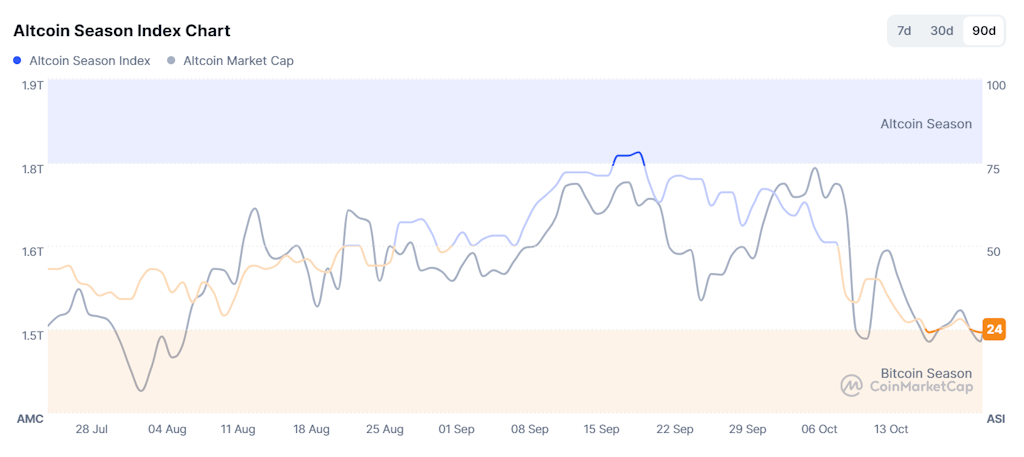Toggle the Altcoin Market Cap series label
This screenshot has height=457, width=1024.
pyautogui.click(x=238, y=61)
